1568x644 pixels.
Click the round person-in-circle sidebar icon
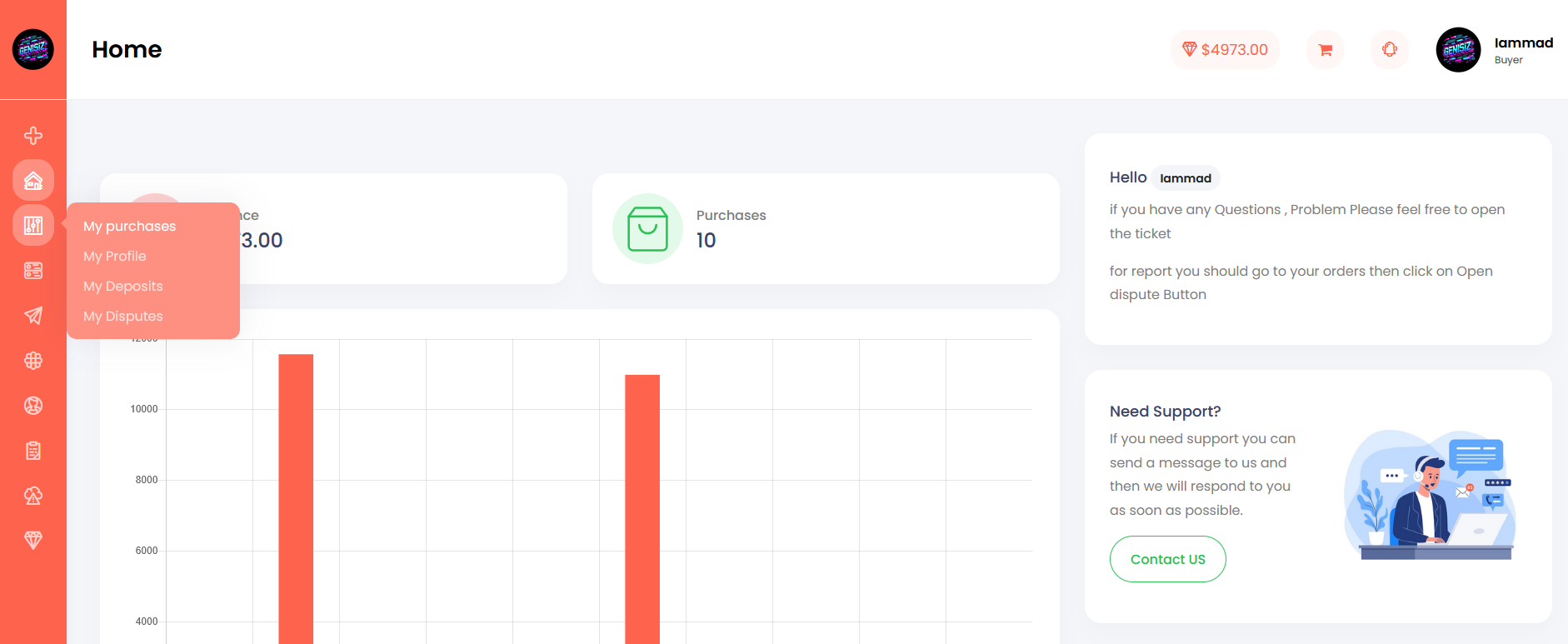[x=33, y=406]
